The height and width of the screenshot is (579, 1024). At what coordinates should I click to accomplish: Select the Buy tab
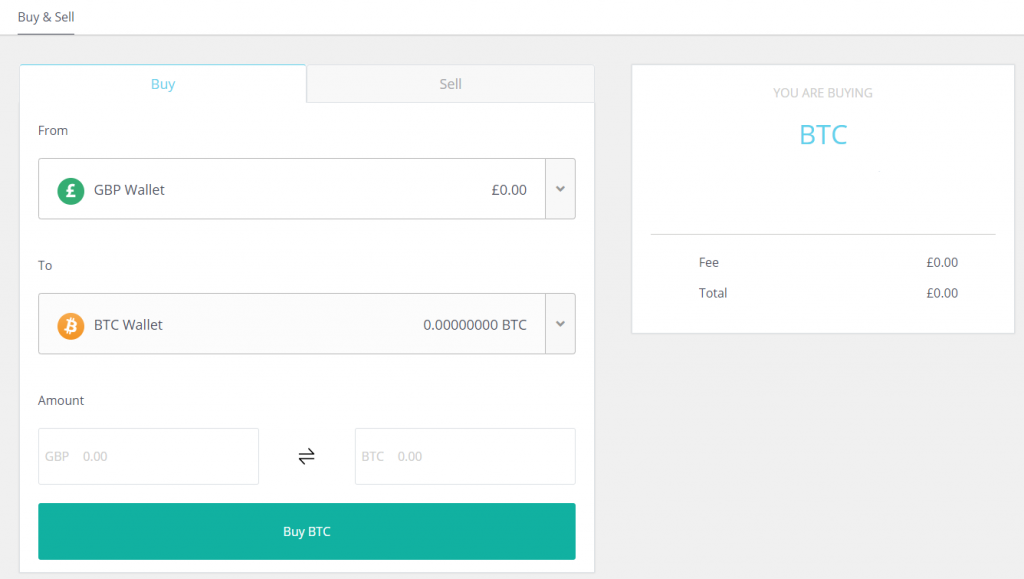pos(163,84)
